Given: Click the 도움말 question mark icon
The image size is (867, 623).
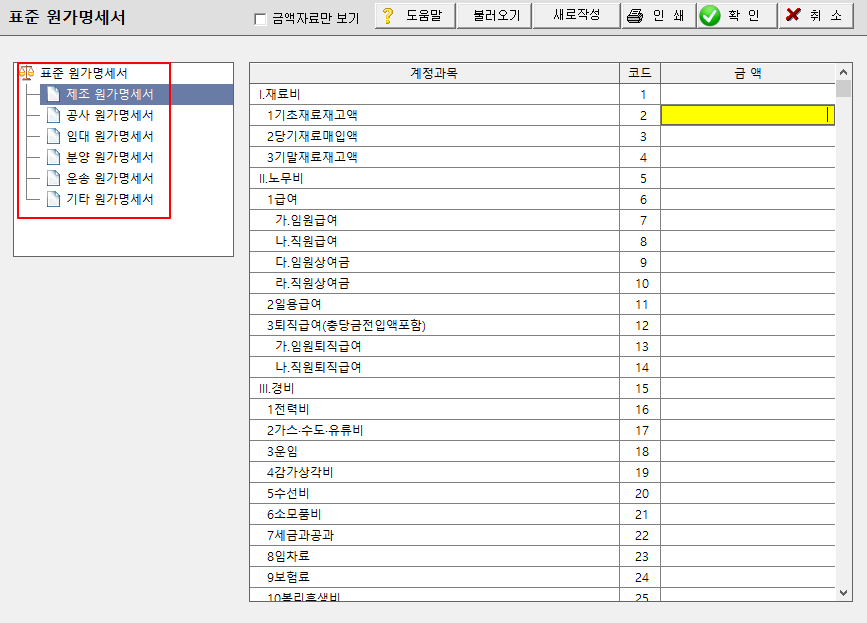Looking at the screenshot, I should pyautogui.click(x=388, y=15).
